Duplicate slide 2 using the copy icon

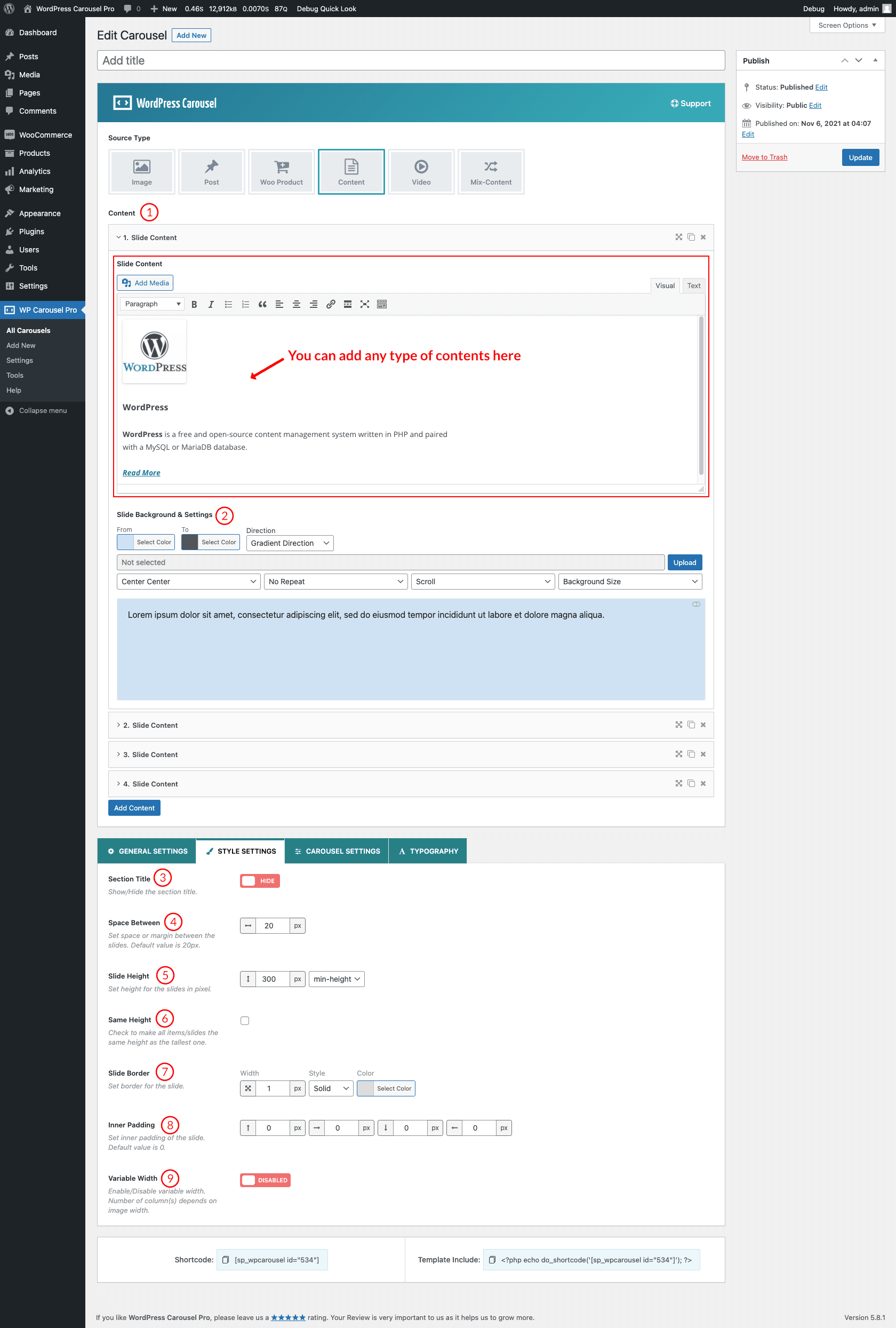pos(691,725)
